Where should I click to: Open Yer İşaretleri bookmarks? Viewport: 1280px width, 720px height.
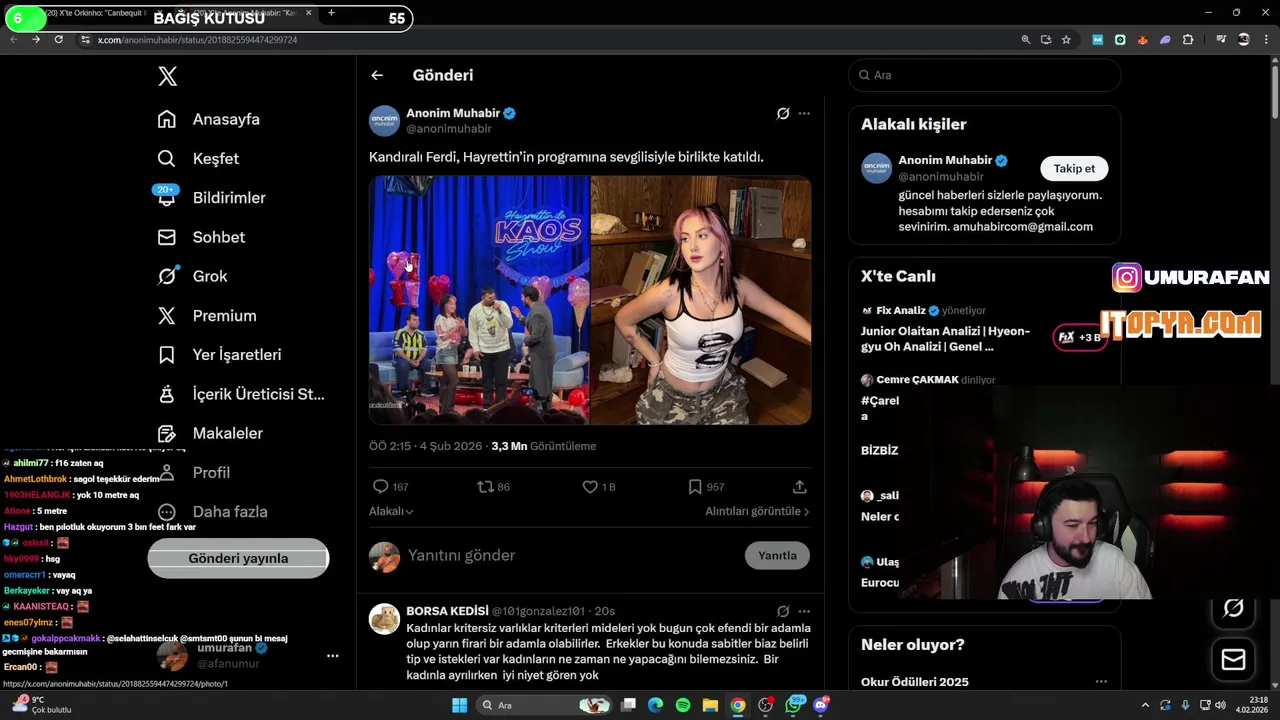click(219, 355)
